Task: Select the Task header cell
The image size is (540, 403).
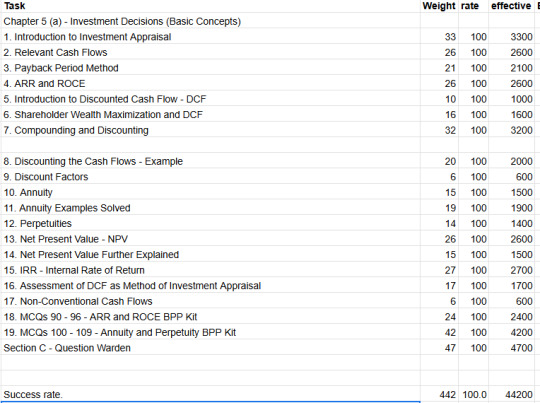Action: (x=210, y=6)
